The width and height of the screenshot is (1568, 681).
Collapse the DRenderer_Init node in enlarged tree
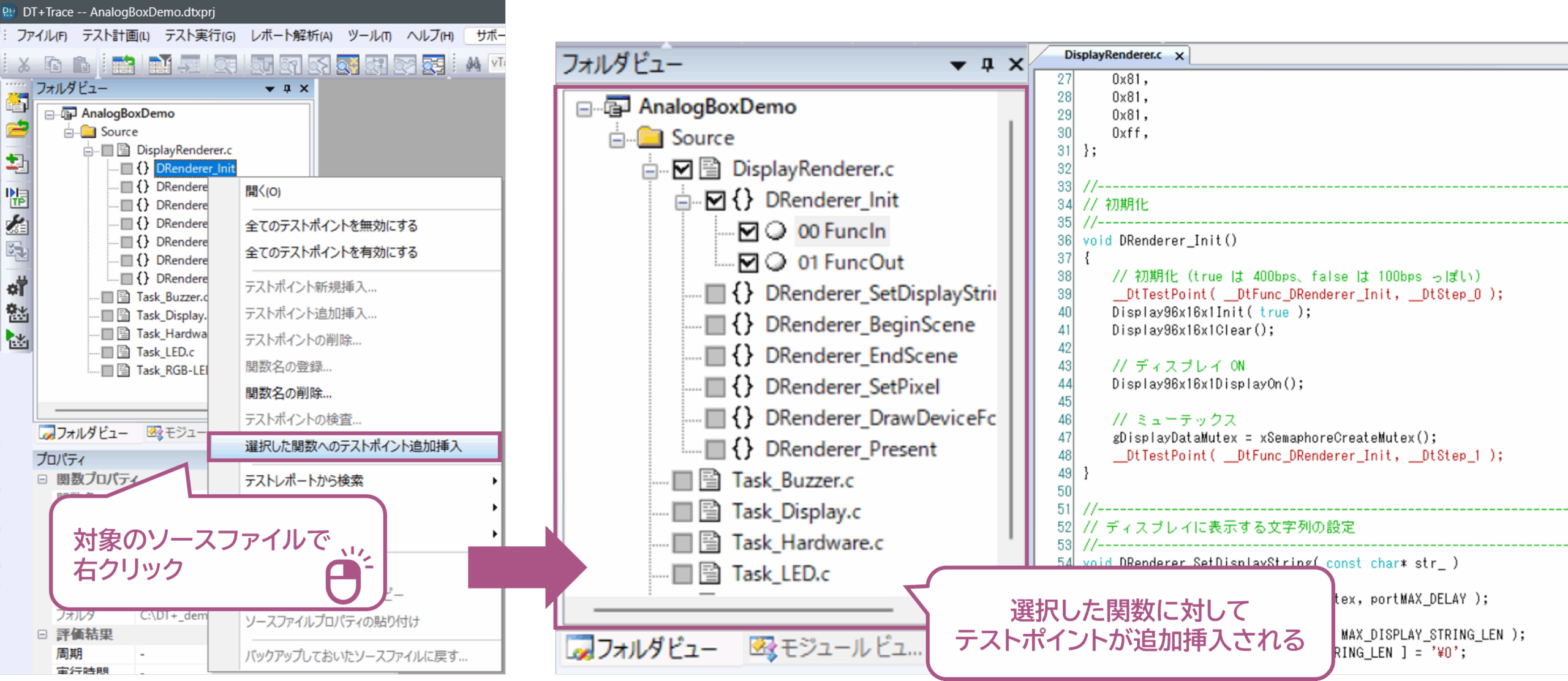(x=682, y=201)
